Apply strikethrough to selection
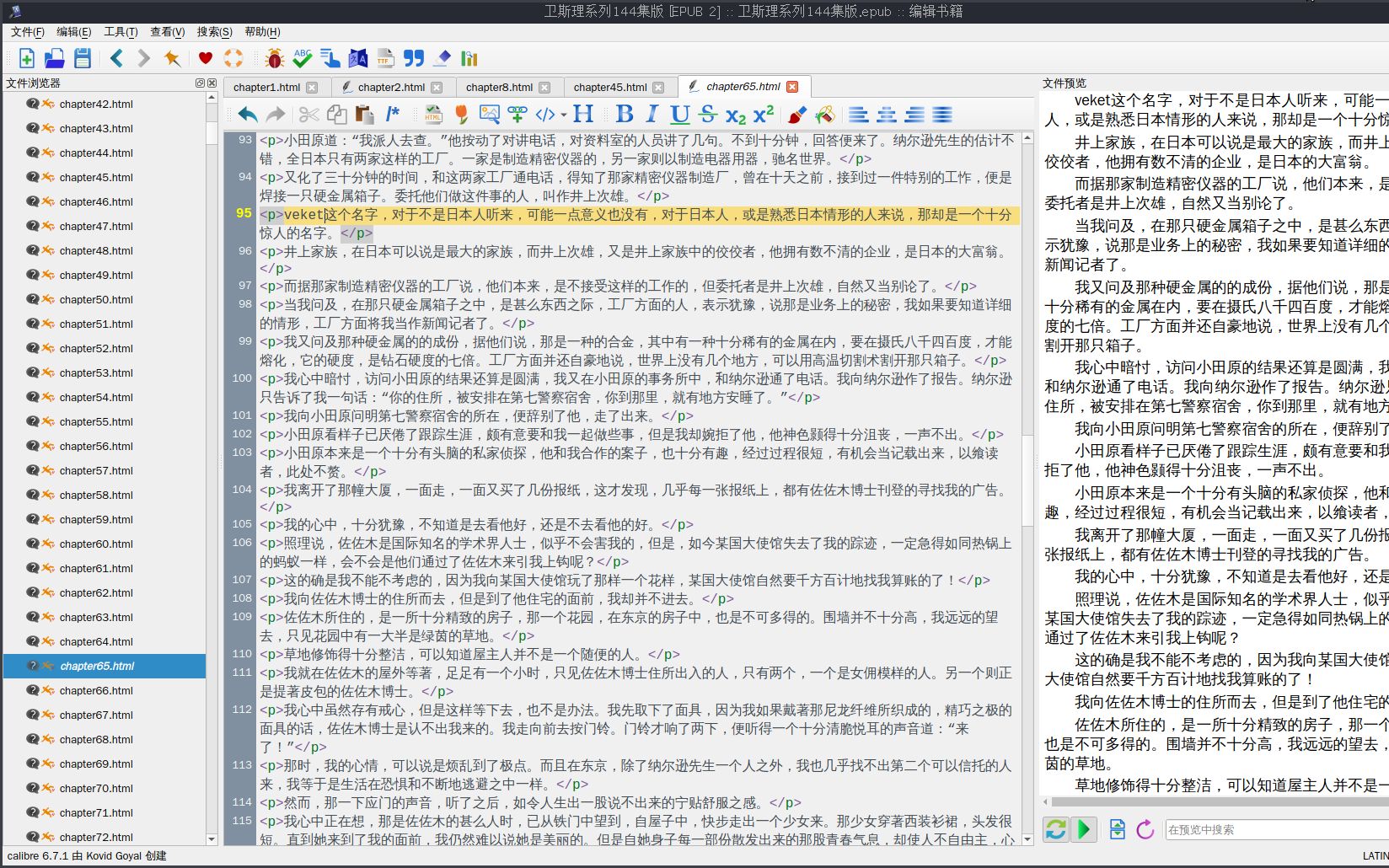1389x868 pixels. pyautogui.click(x=707, y=114)
